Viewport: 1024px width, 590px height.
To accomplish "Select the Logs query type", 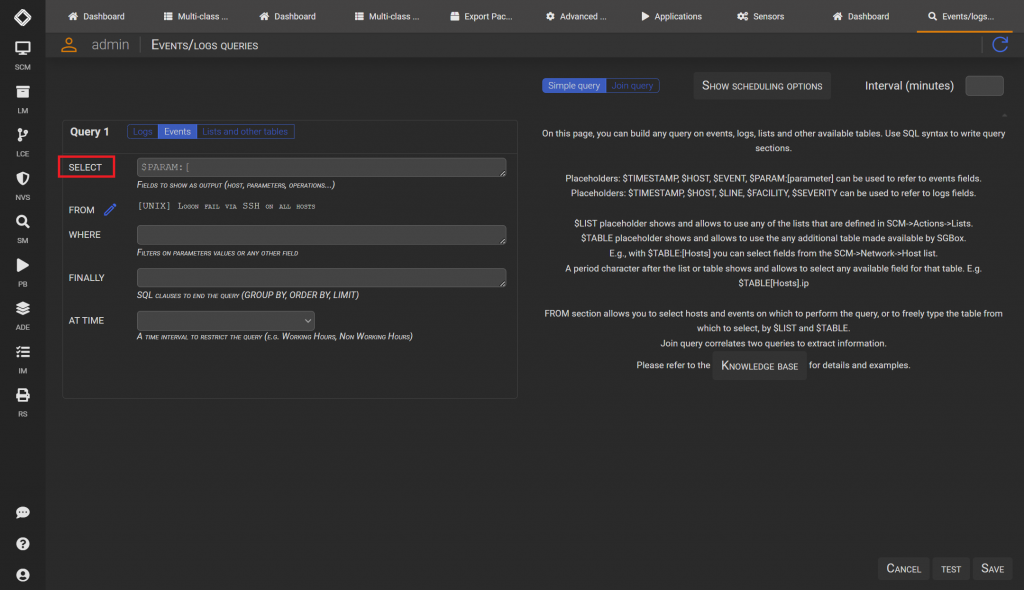I will click(142, 131).
